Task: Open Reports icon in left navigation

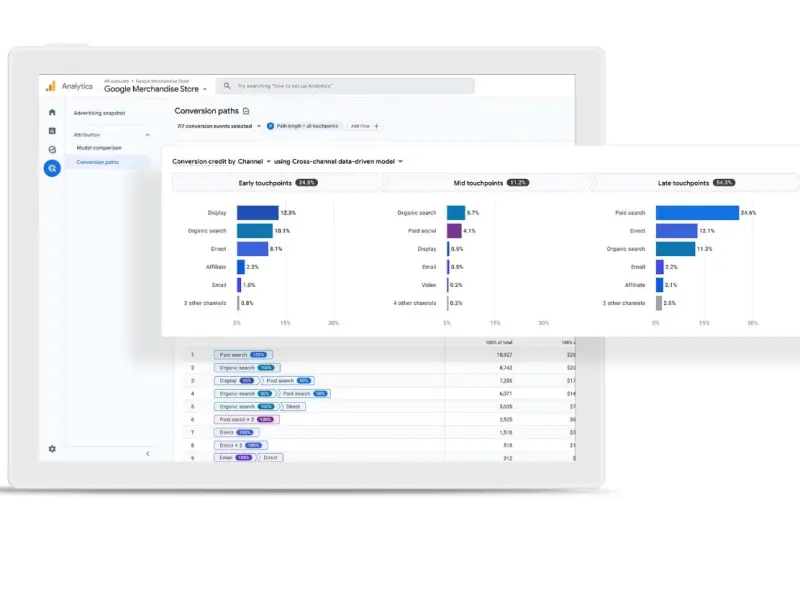Action: point(52,131)
